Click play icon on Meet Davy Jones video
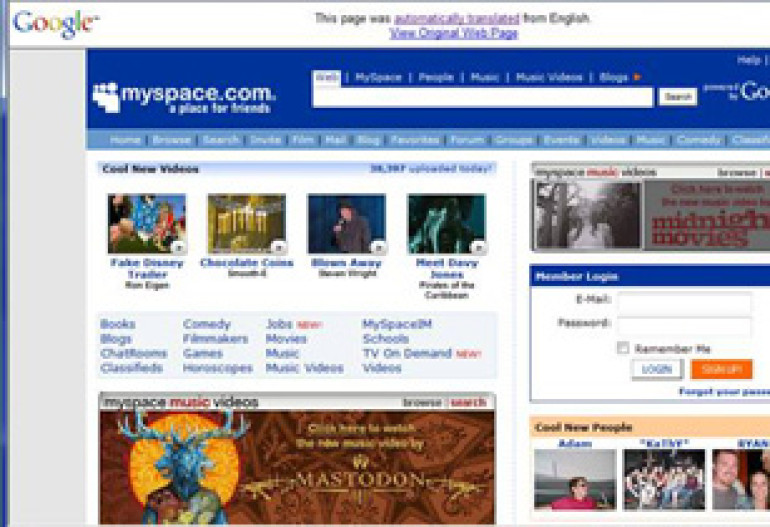 point(478,247)
